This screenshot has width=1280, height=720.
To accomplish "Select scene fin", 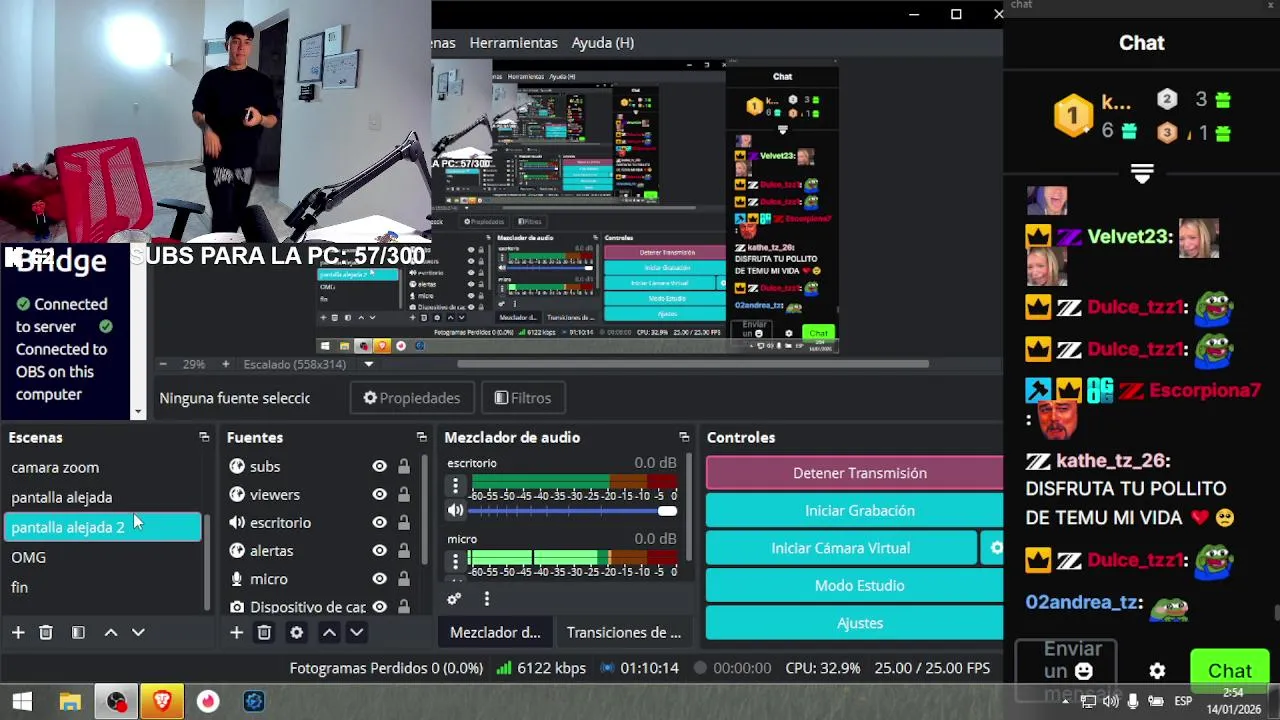I will tap(104, 587).
